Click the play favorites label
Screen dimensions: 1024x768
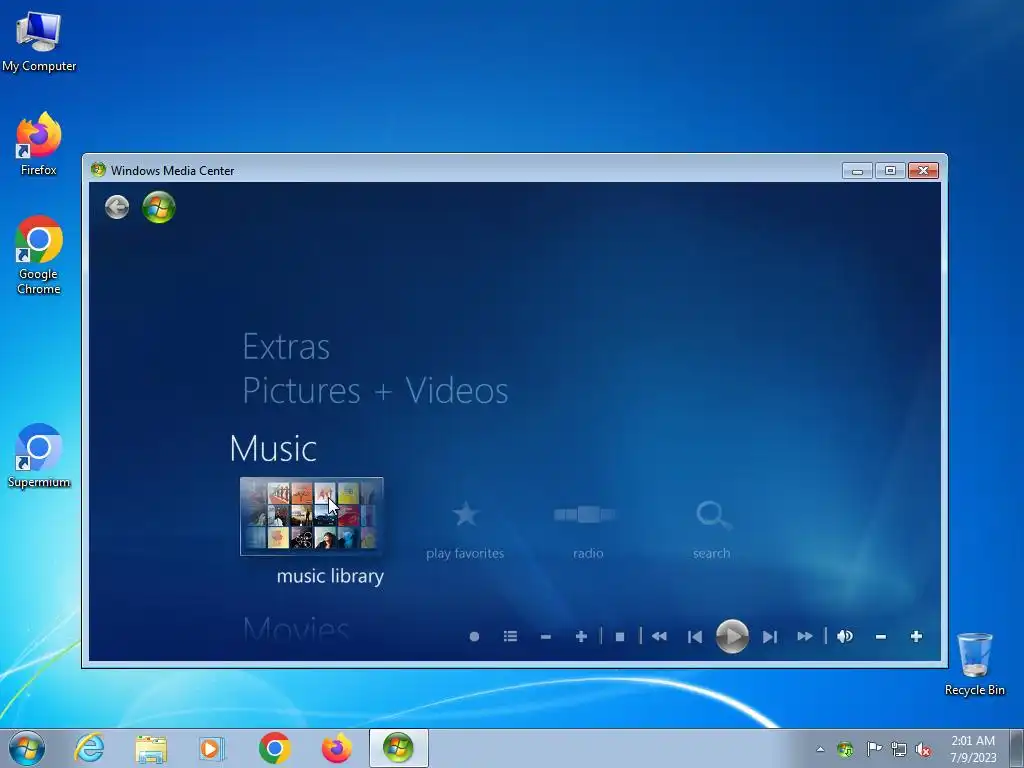pyautogui.click(x=465, y=554)
